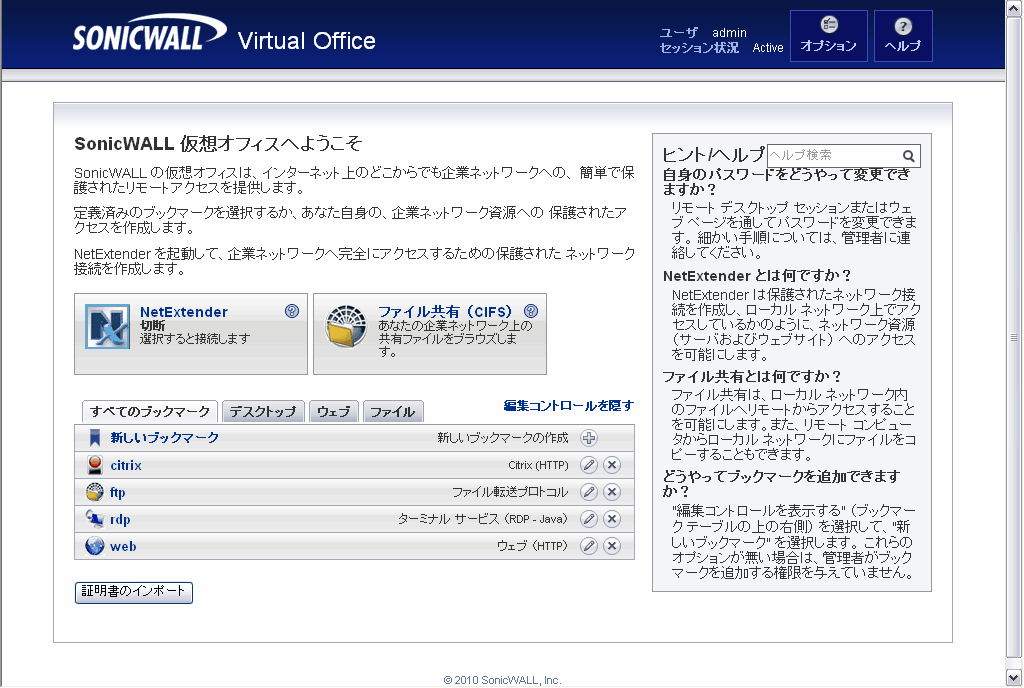Viewport: 1024px width, 688px height.
Task: Open the NetExtender help question icon
Action: click(292, 311)
